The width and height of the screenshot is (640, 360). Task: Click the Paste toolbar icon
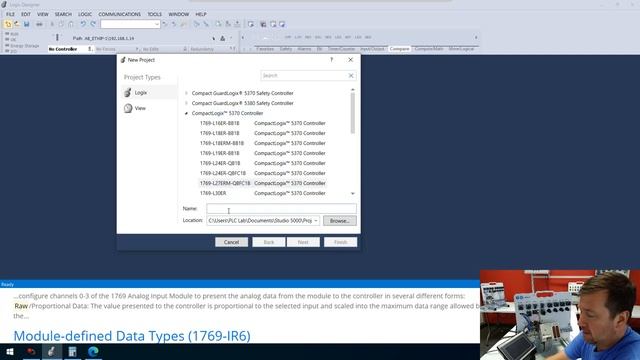71,24
